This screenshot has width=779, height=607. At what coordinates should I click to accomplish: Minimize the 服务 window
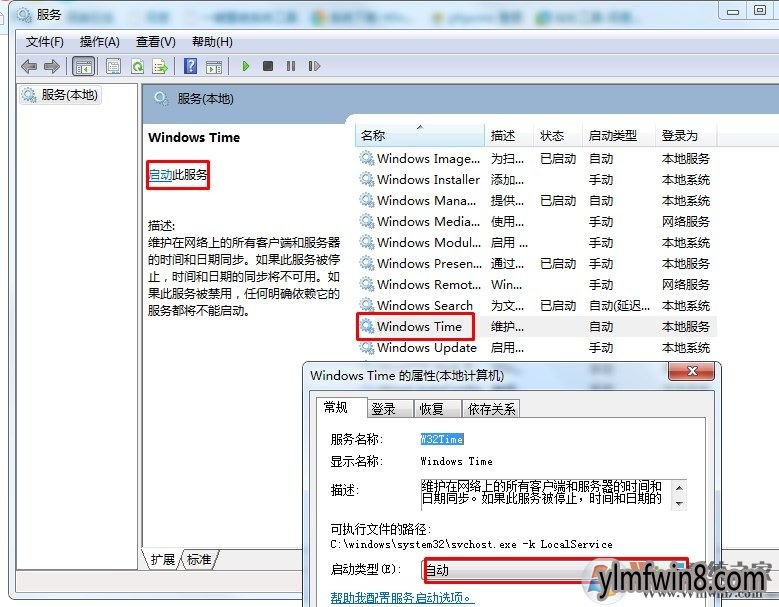(x=733, y=11)
